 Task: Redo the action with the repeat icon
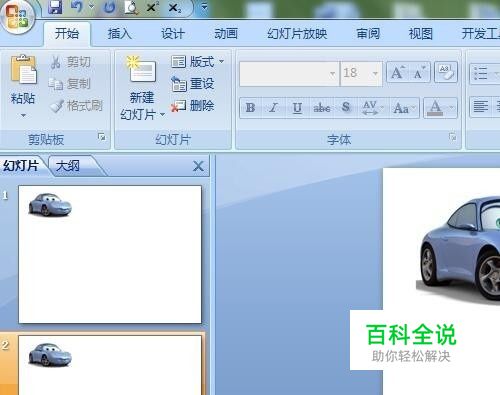[x=109, y=7]
